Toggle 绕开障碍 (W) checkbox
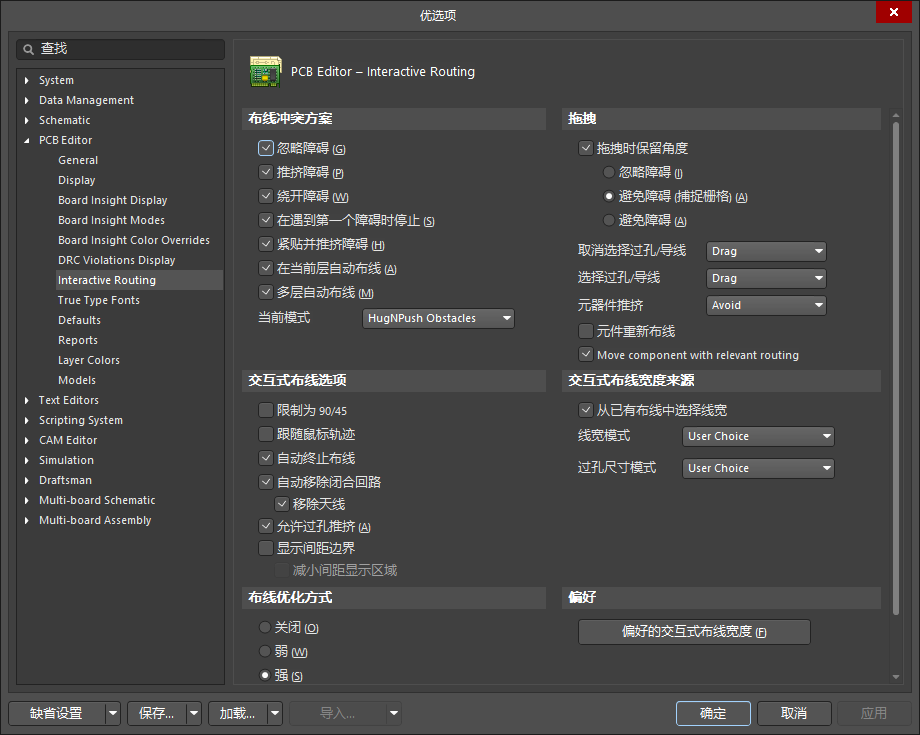Image resolution: width=920 pixels, height=735 pixels. tap(266, 196)
